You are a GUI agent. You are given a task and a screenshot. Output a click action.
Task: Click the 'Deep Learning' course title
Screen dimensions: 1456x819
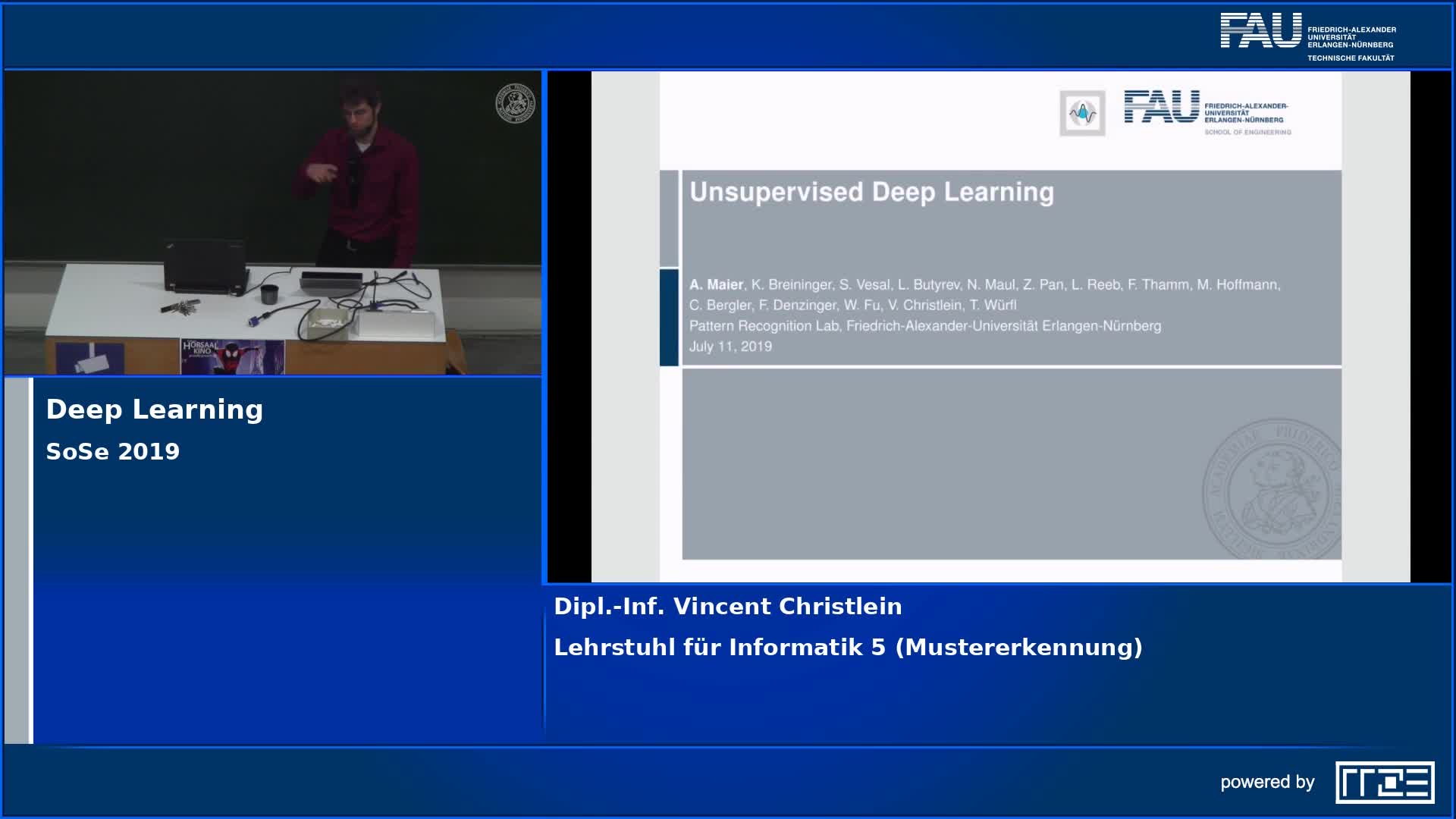155,409
